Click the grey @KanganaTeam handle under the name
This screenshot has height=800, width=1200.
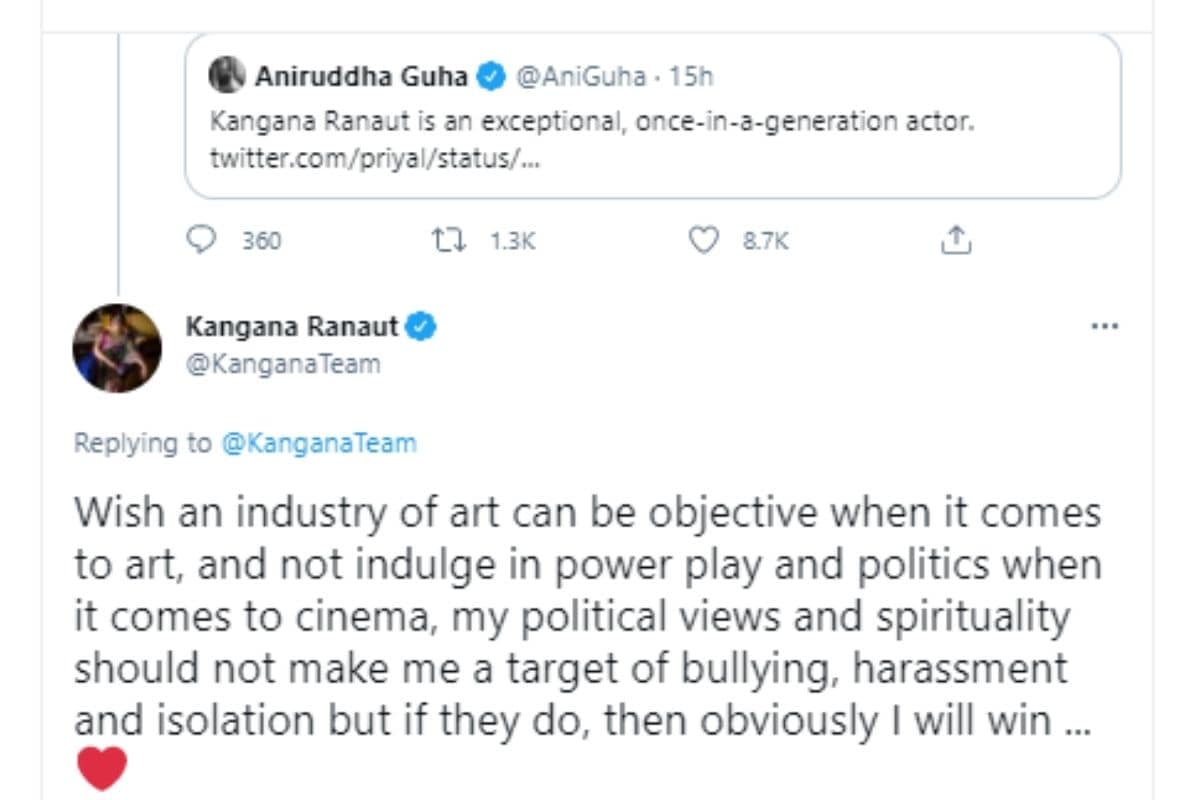click(283, 364)
